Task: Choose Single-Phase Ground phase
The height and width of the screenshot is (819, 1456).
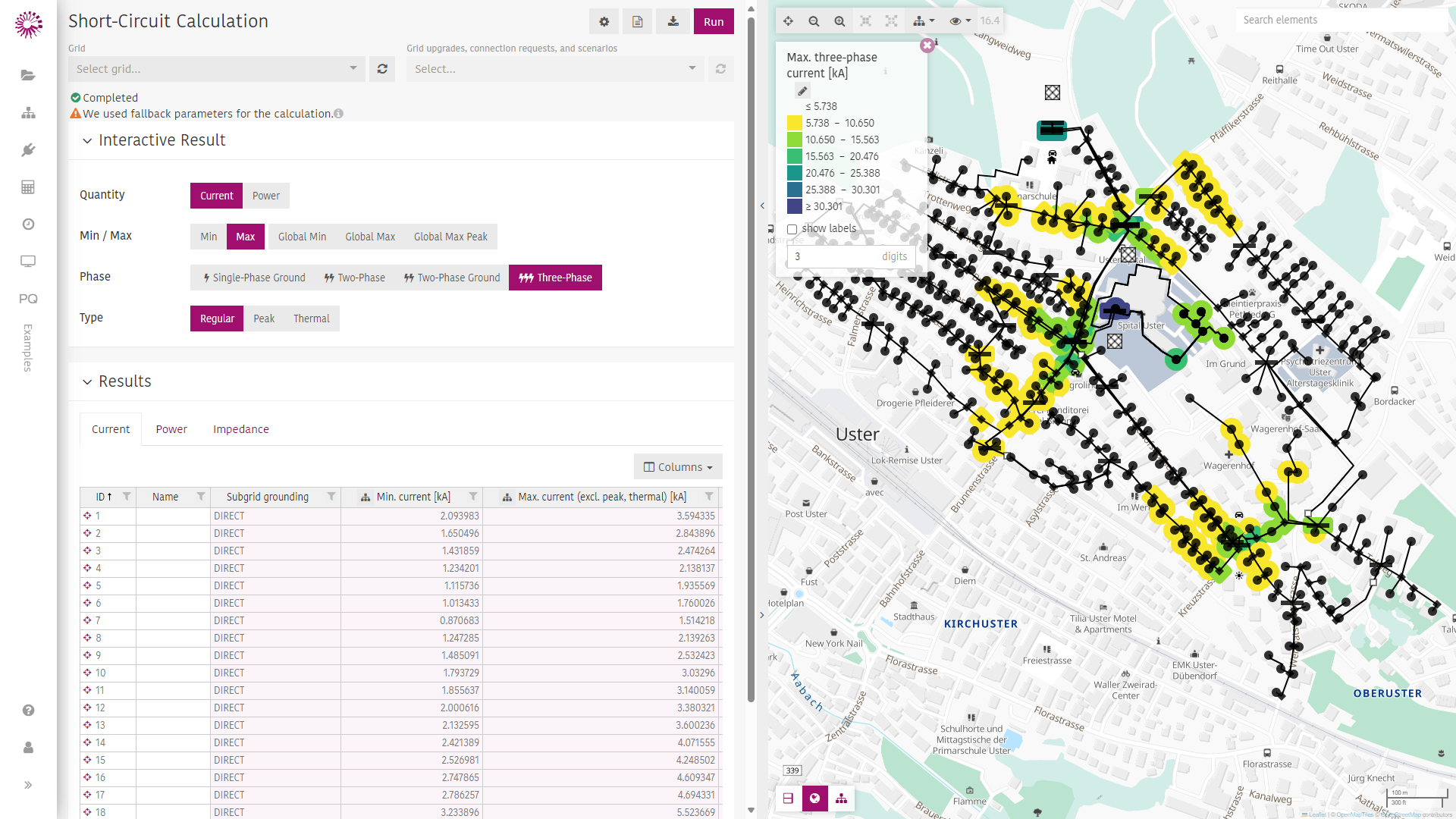Action: [253, 278]
